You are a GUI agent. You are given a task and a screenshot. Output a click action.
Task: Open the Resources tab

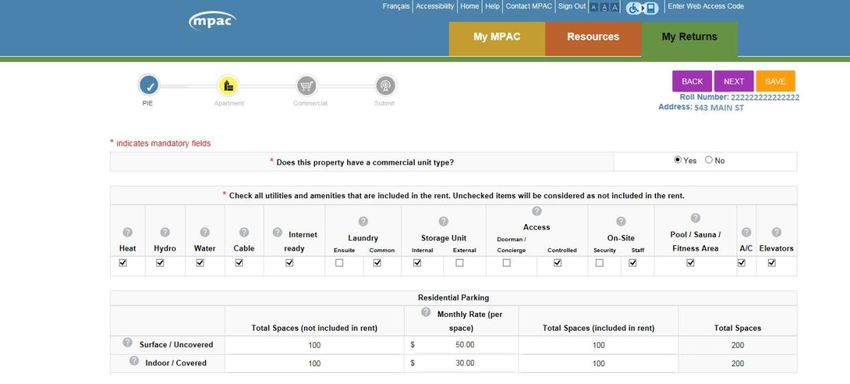[x=593, y=39]
